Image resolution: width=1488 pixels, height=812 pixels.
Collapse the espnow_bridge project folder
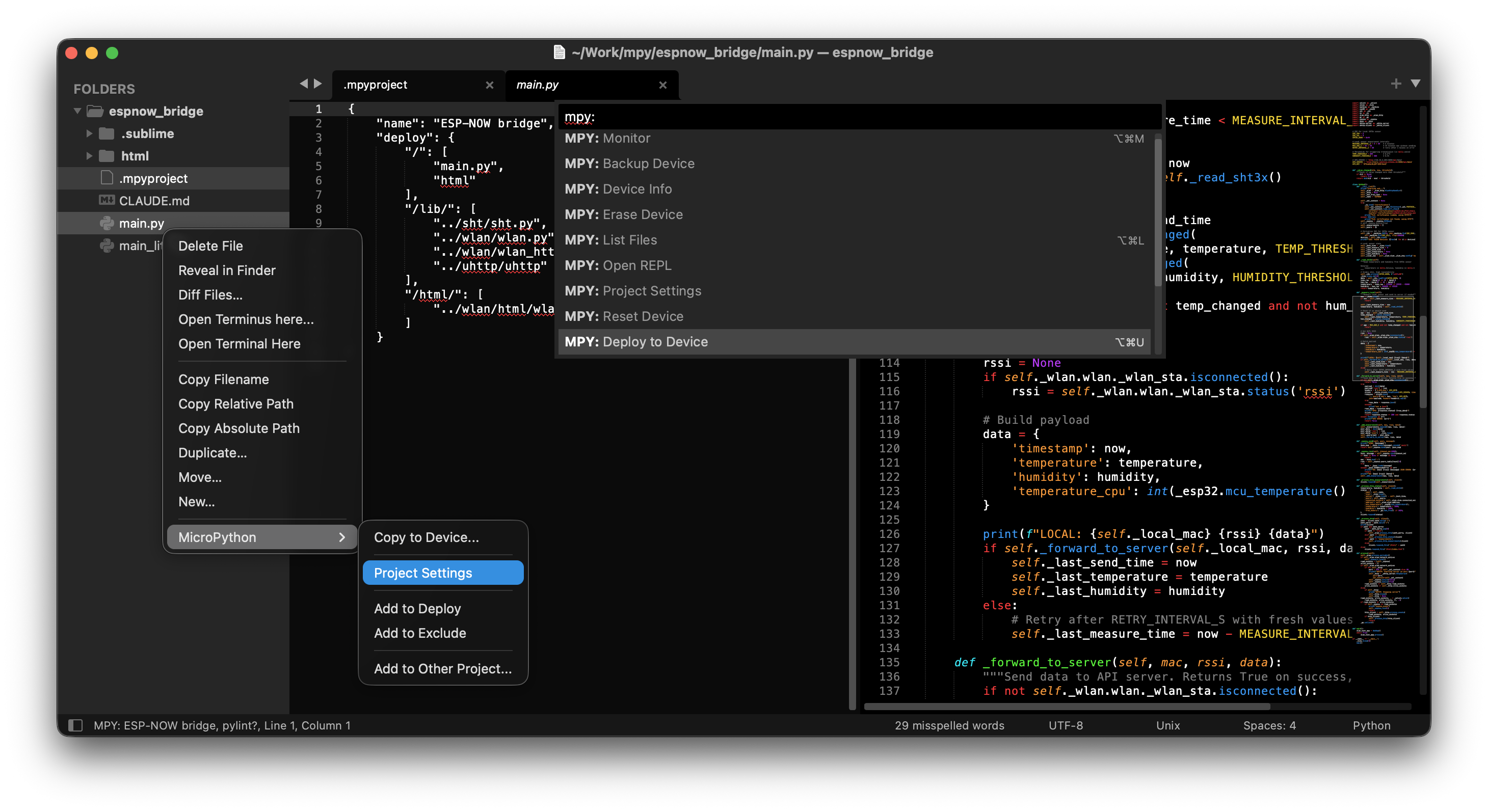point(76,111)
